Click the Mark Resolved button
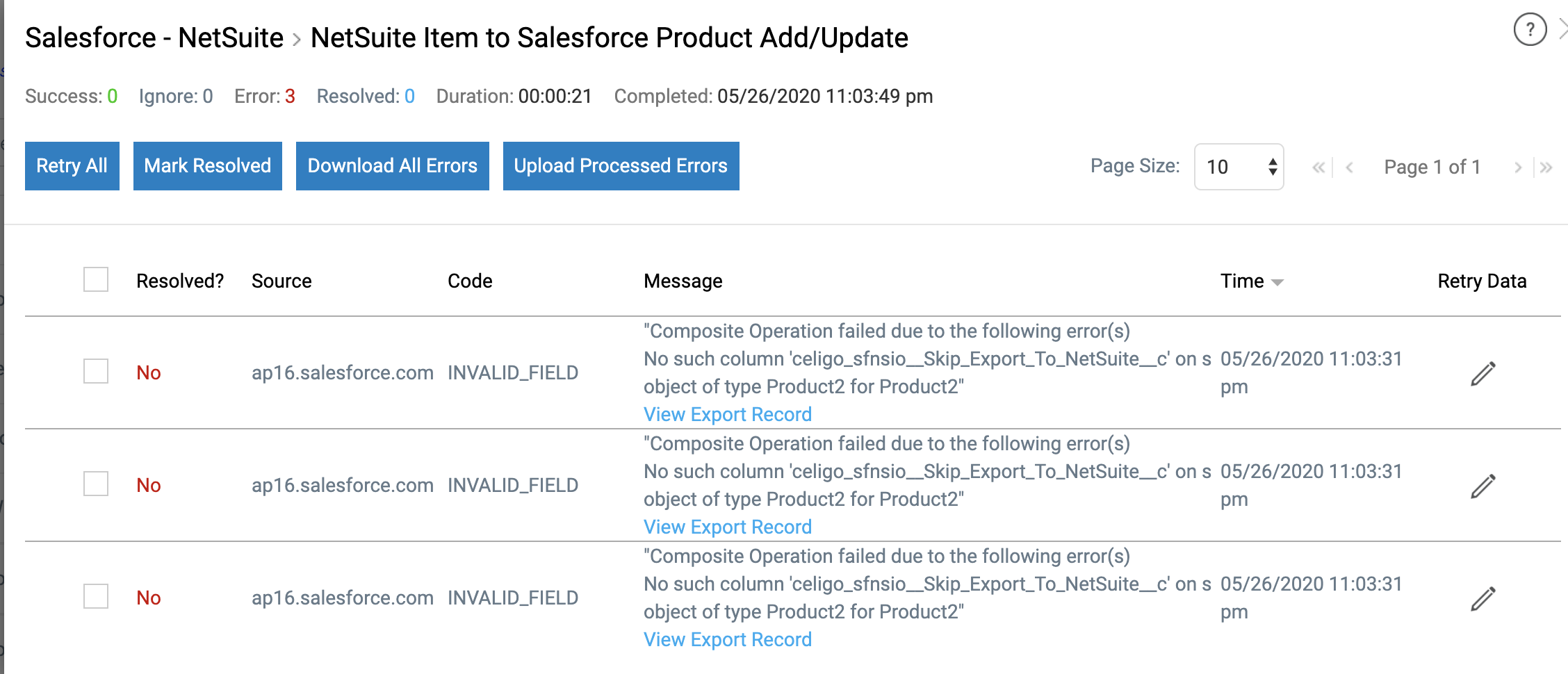The width and height of the screenshot is (1568, 674). pos(208,166)
